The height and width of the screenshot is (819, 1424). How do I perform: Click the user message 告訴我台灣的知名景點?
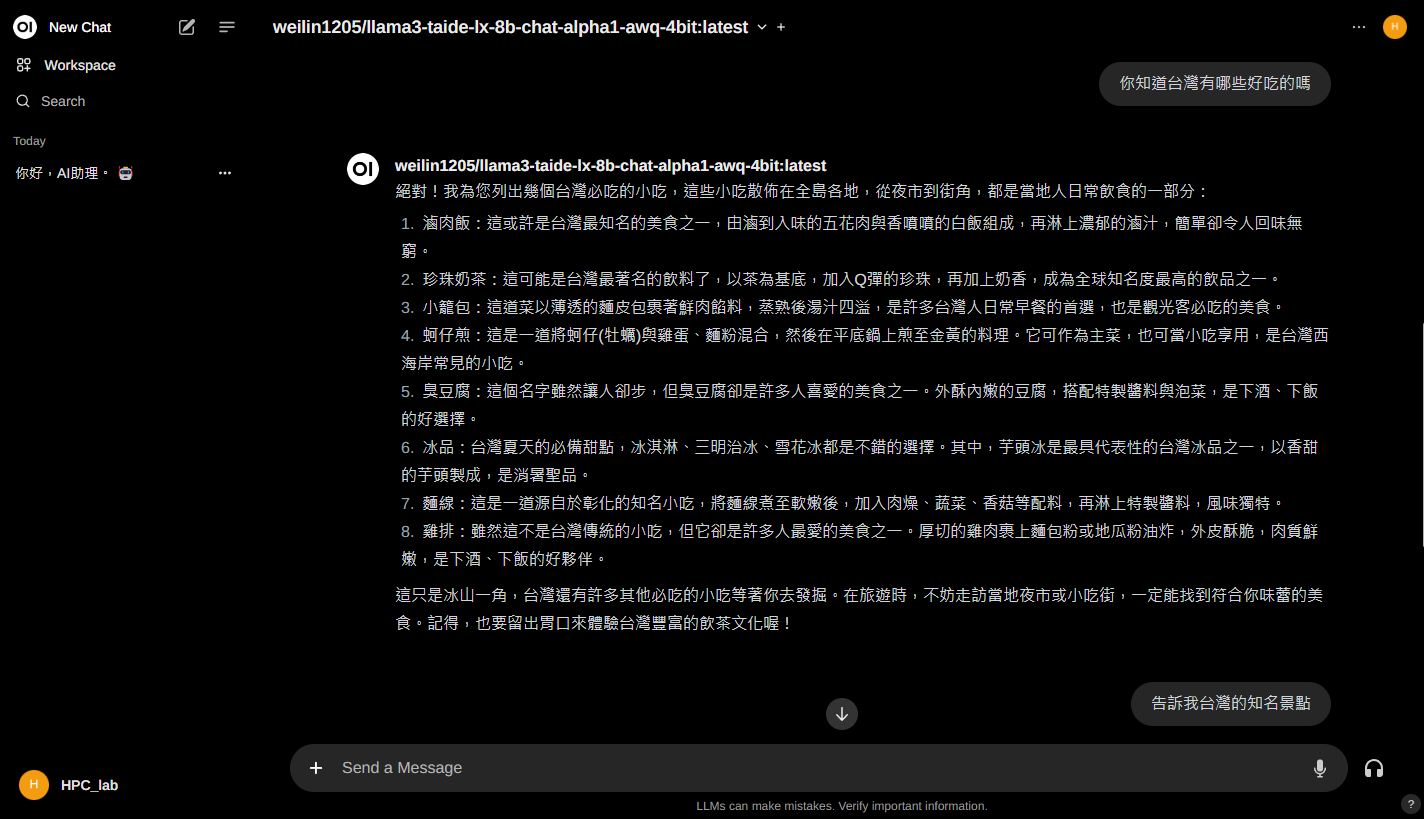pos(1231,704)
